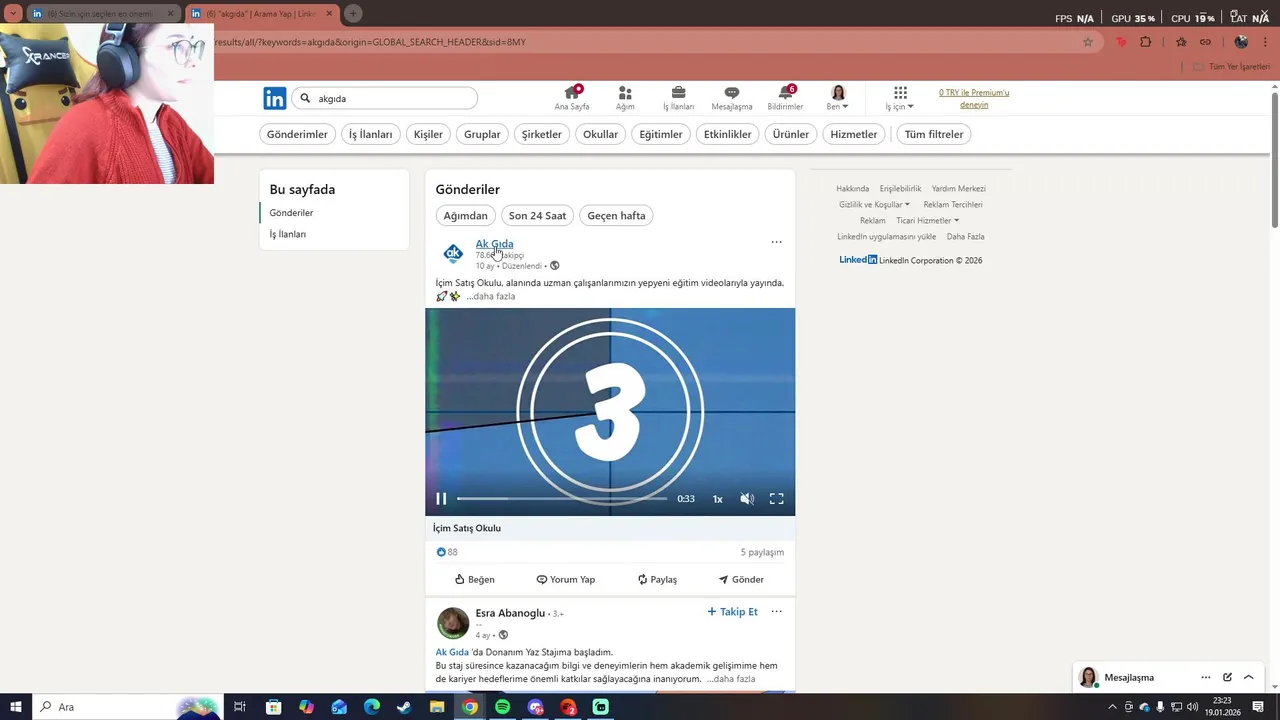
Task: Pause the İçim Satış Okulu video
Action: pos(441,499)
